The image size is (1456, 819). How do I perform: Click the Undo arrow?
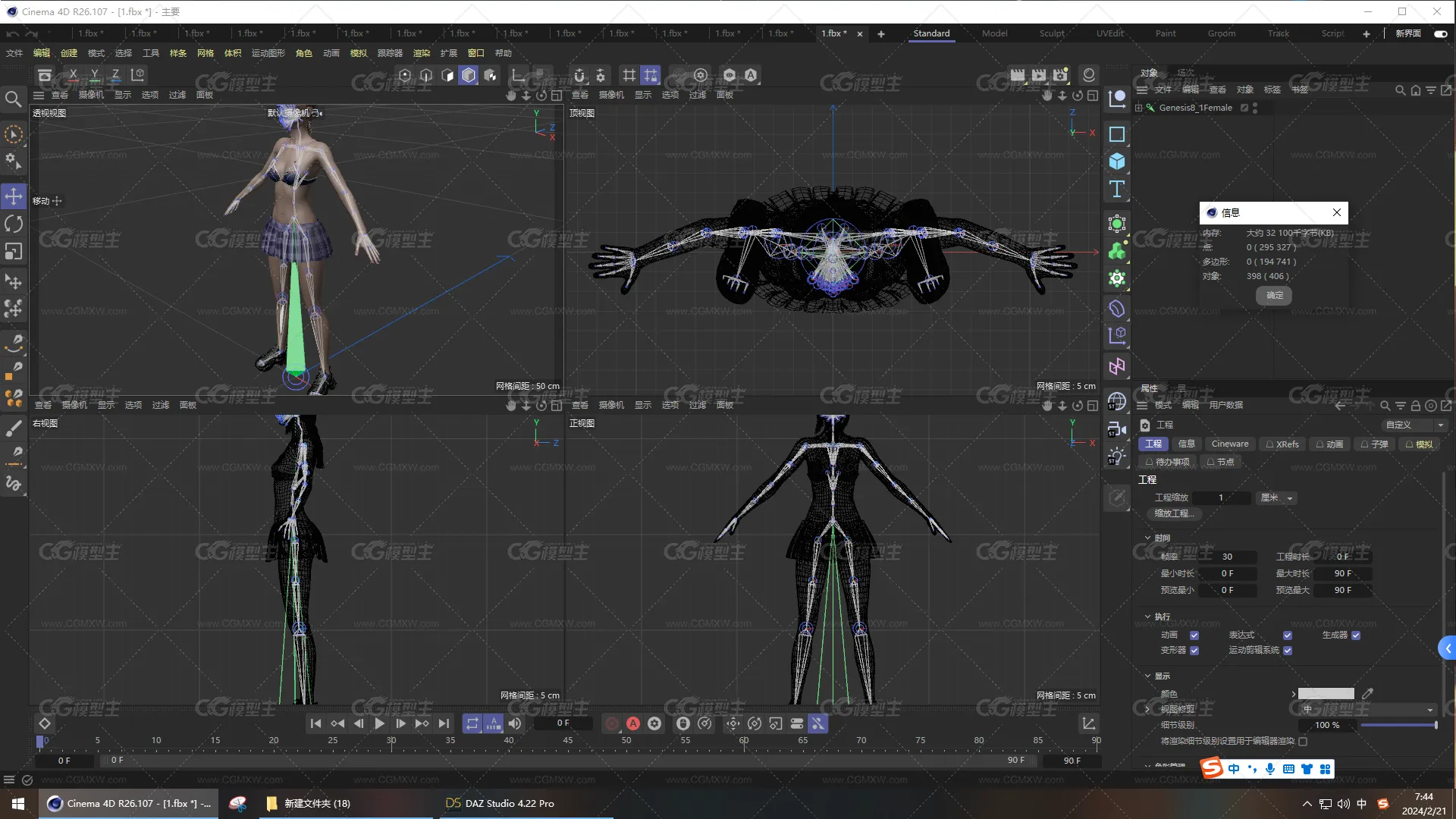(x=12, y=34)
